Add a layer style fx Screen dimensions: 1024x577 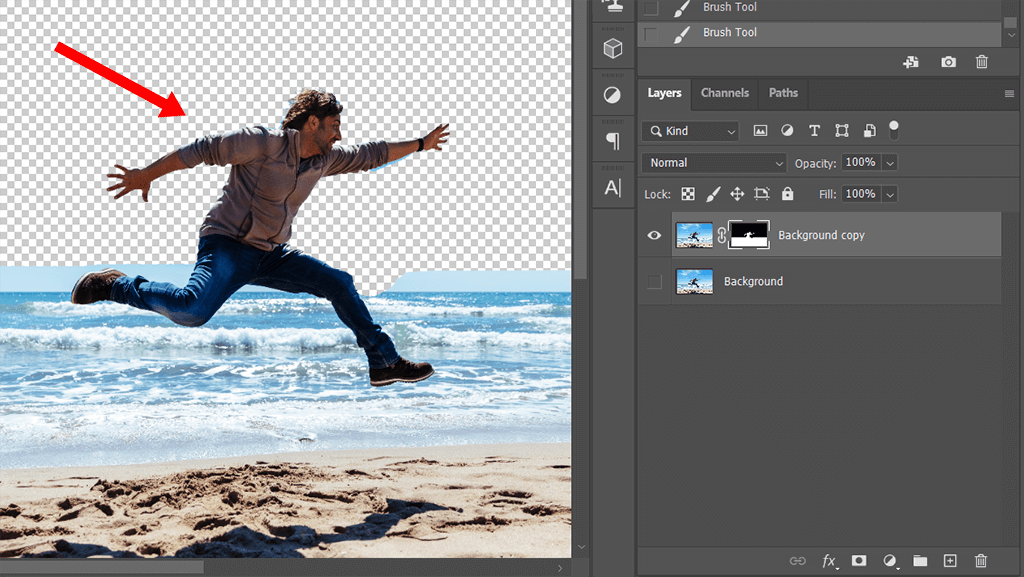coord(829,561)
